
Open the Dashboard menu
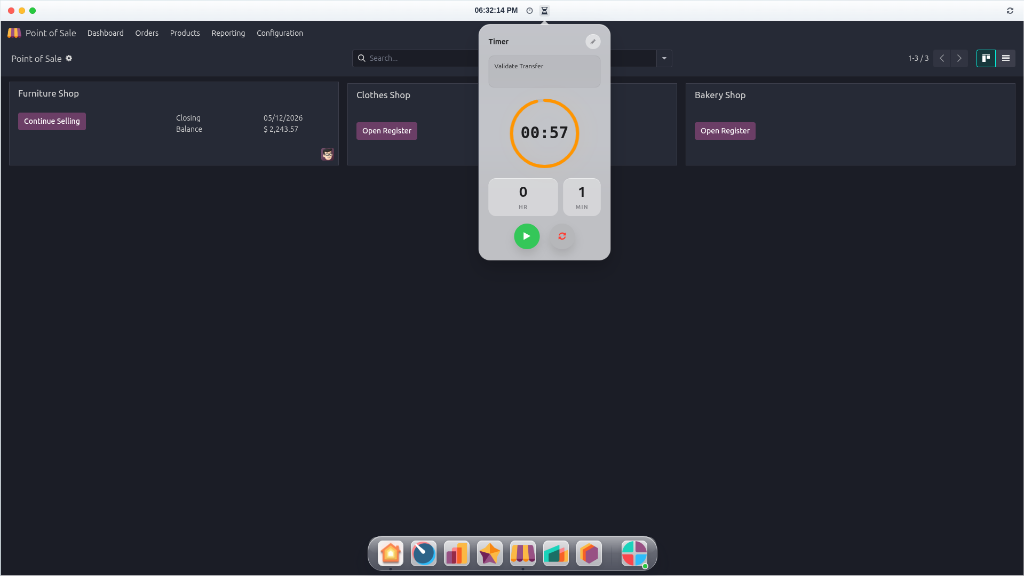(x=105, y=33)
